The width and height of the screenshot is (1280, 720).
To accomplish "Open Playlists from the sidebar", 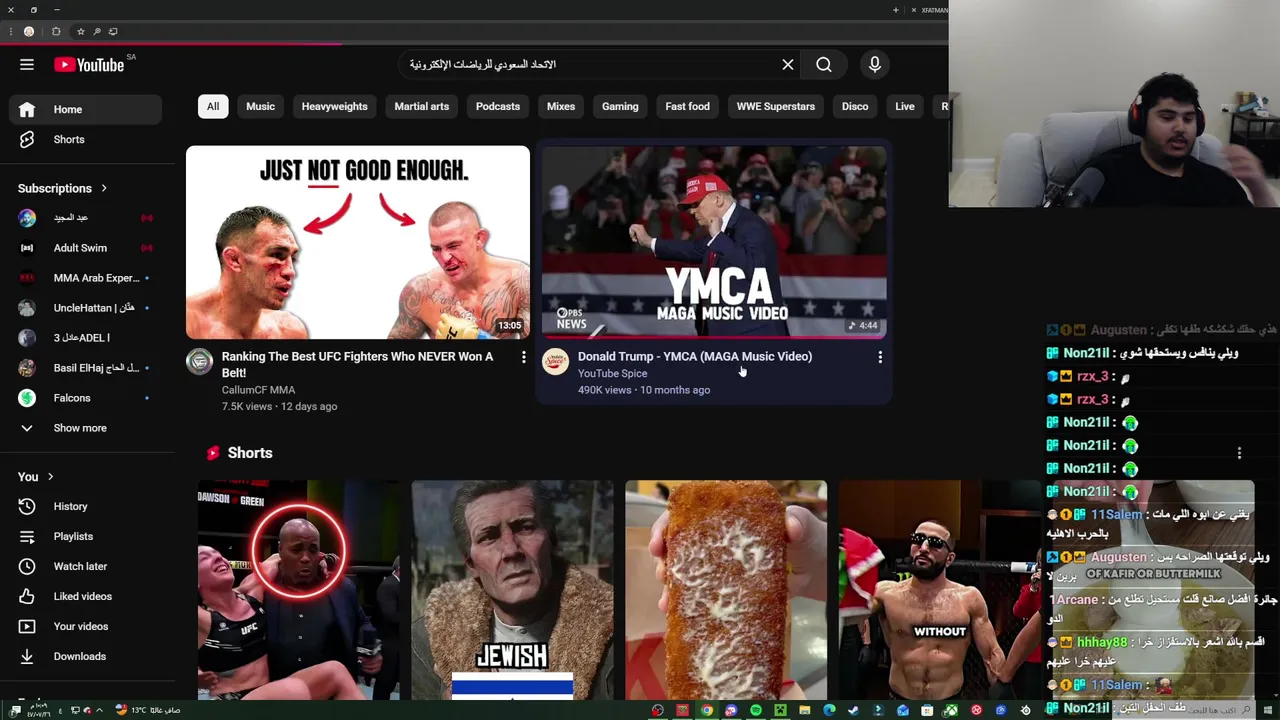I will click(85, 536).
